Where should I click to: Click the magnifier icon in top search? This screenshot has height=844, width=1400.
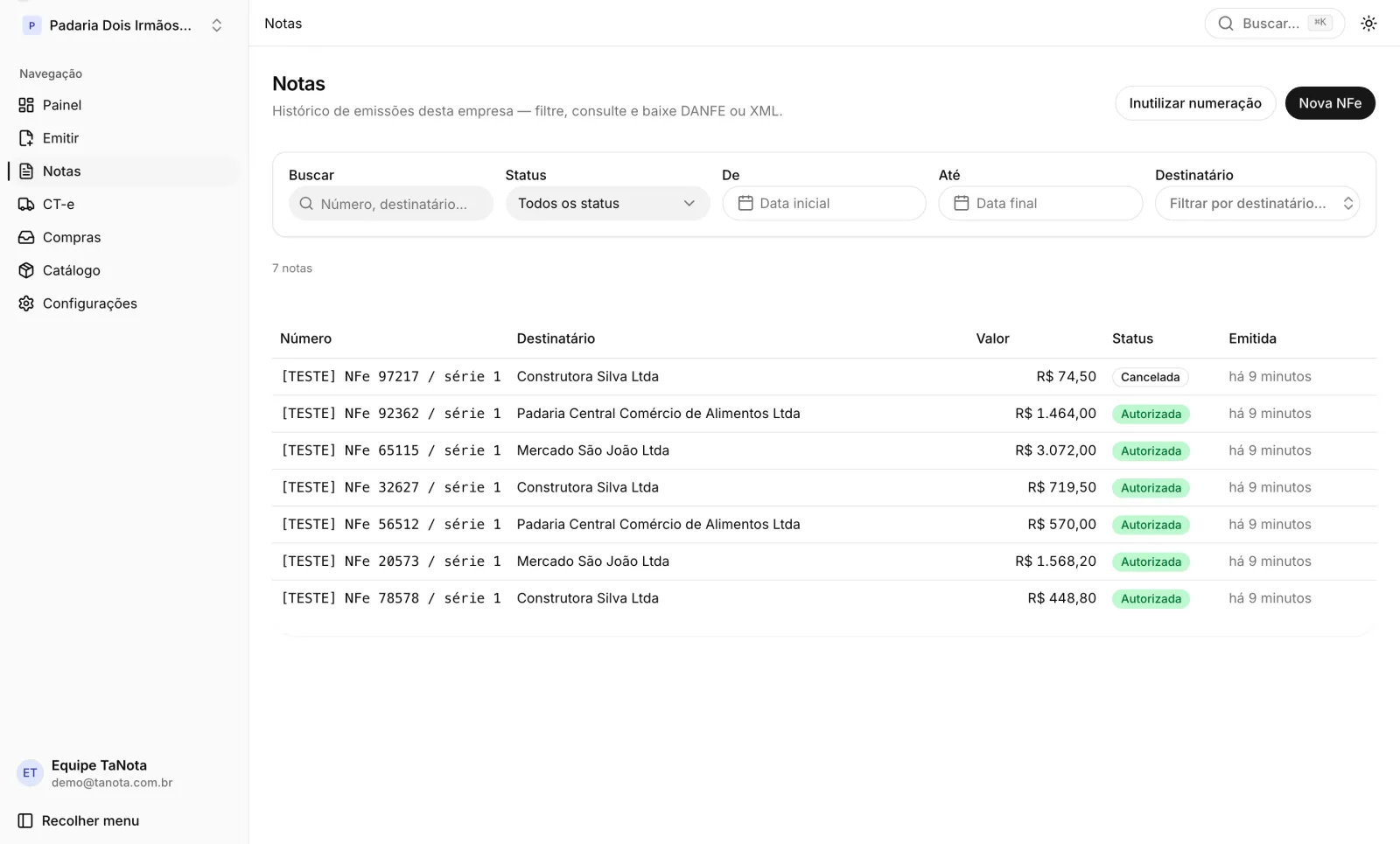point(1226,24)
